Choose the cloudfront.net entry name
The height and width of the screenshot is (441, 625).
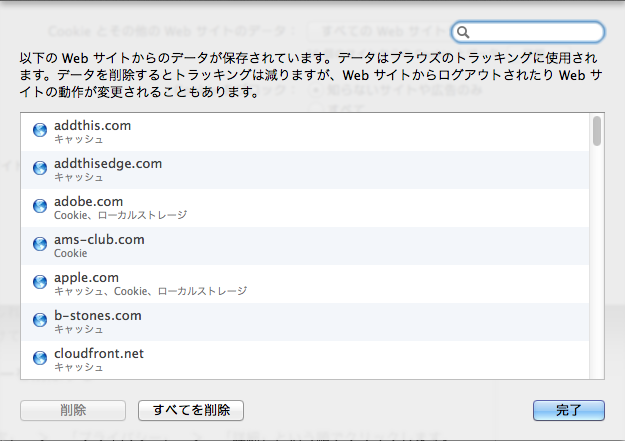pyautogui.click(x=99, y=353)
